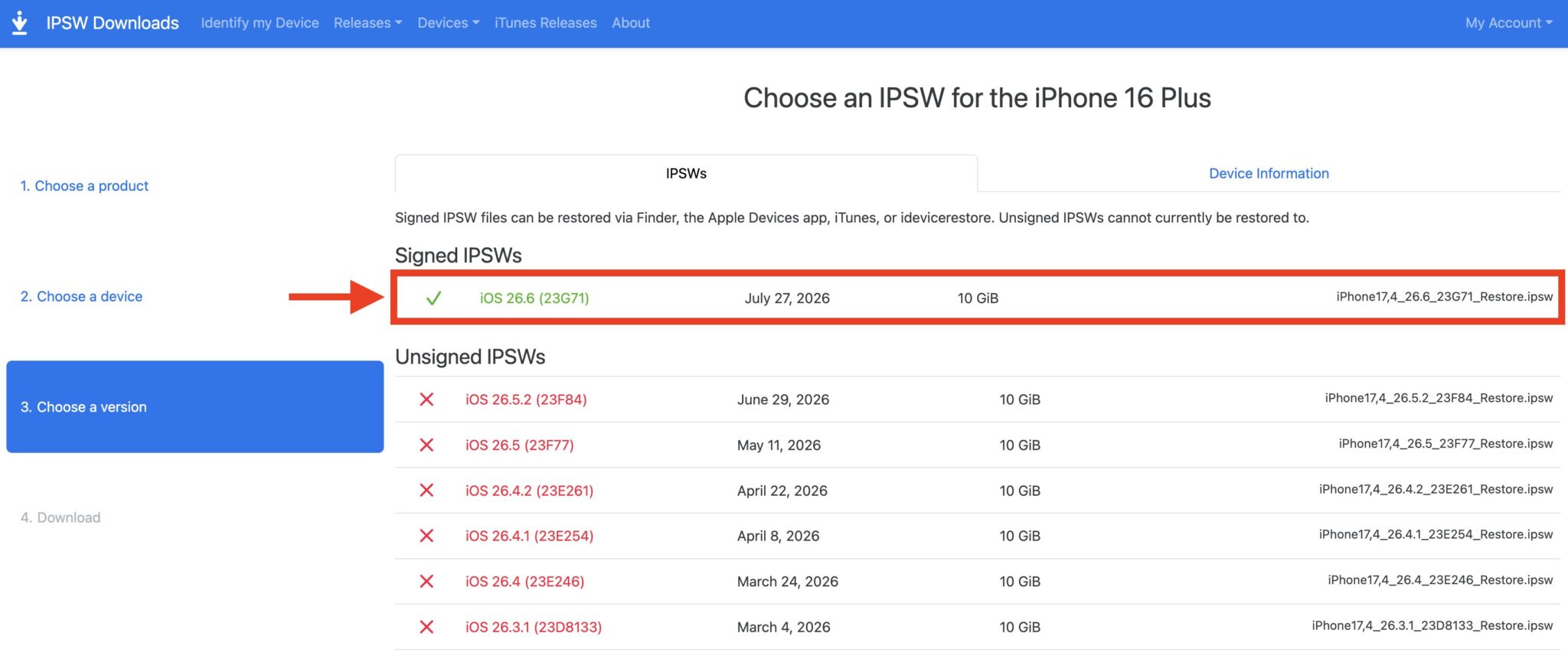1568x656 pixels.
Task: Click the April 22, 2026 release date
Action: (x=782, y=491)
